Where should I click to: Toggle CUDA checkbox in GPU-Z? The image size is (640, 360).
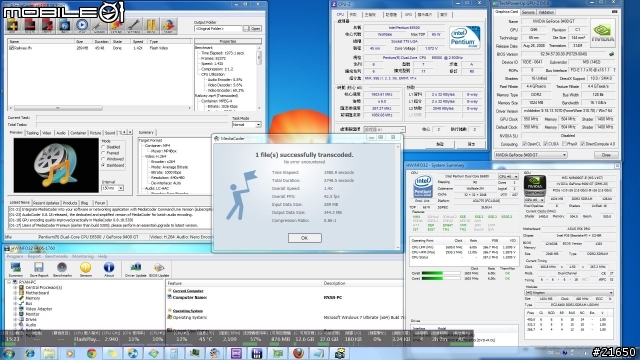tap(545, 144)
